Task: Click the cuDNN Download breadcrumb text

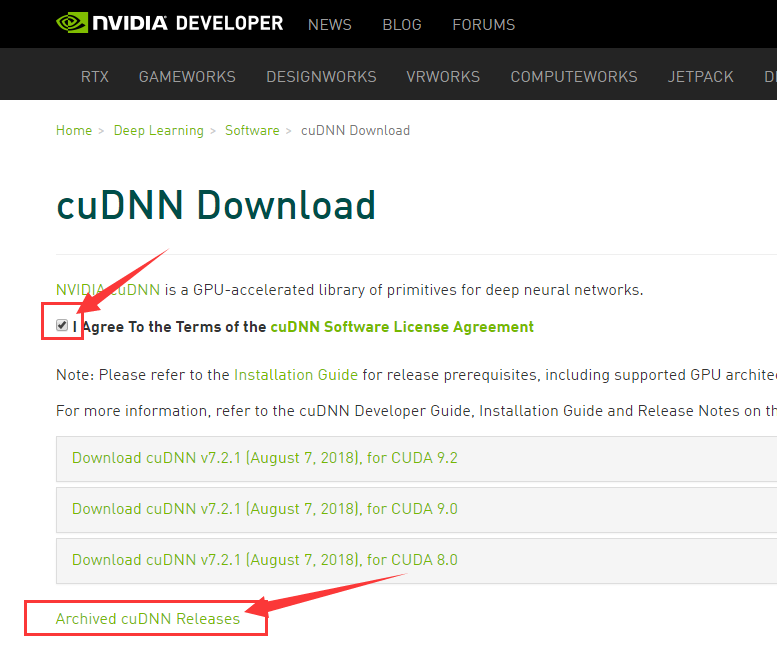Action: [355, 130]
